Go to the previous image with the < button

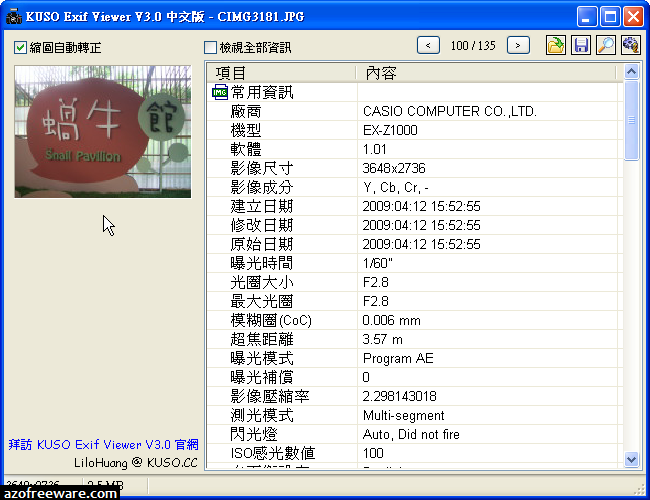428,45
